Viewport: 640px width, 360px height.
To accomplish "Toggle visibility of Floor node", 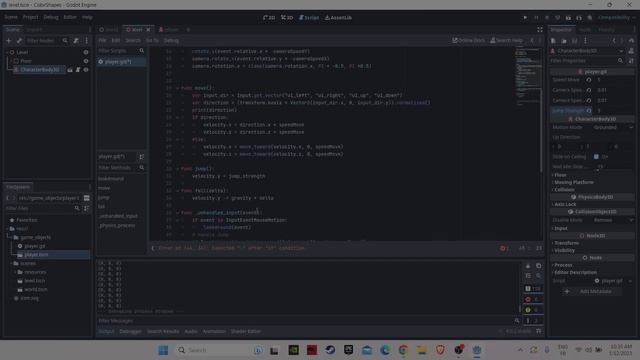I will click(86, 61).
